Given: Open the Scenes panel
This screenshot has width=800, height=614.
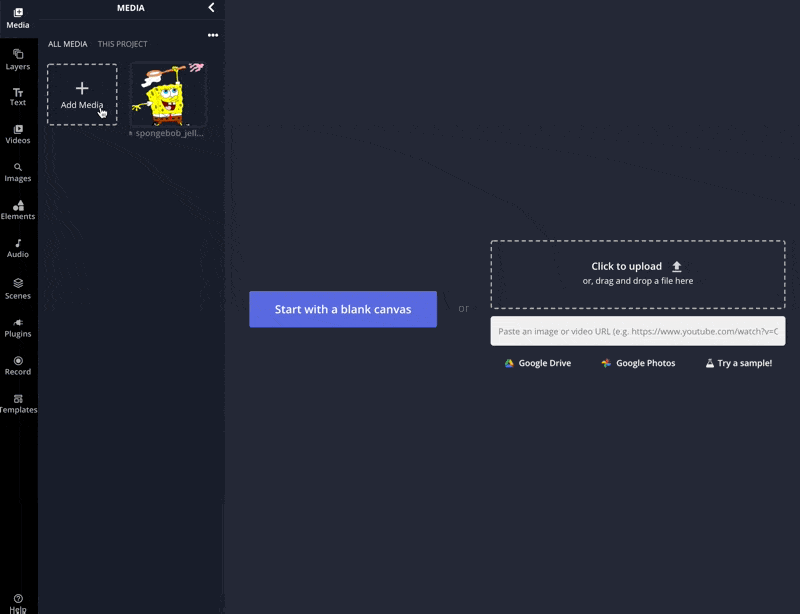Looking at the screenshot, I should [18, 288].
